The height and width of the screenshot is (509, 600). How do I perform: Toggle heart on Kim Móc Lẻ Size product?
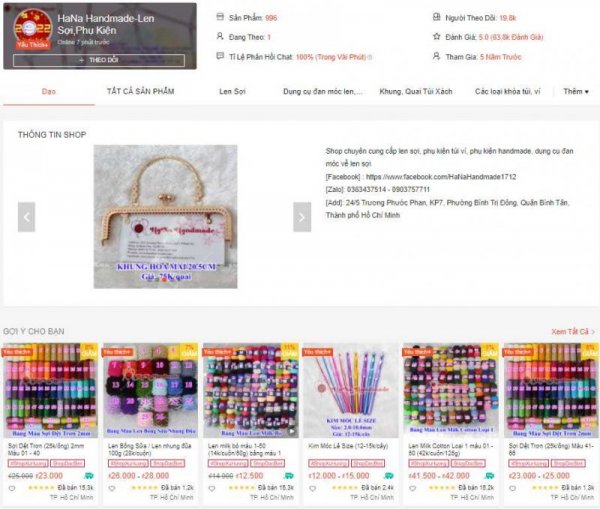click(x=312, y=488)
